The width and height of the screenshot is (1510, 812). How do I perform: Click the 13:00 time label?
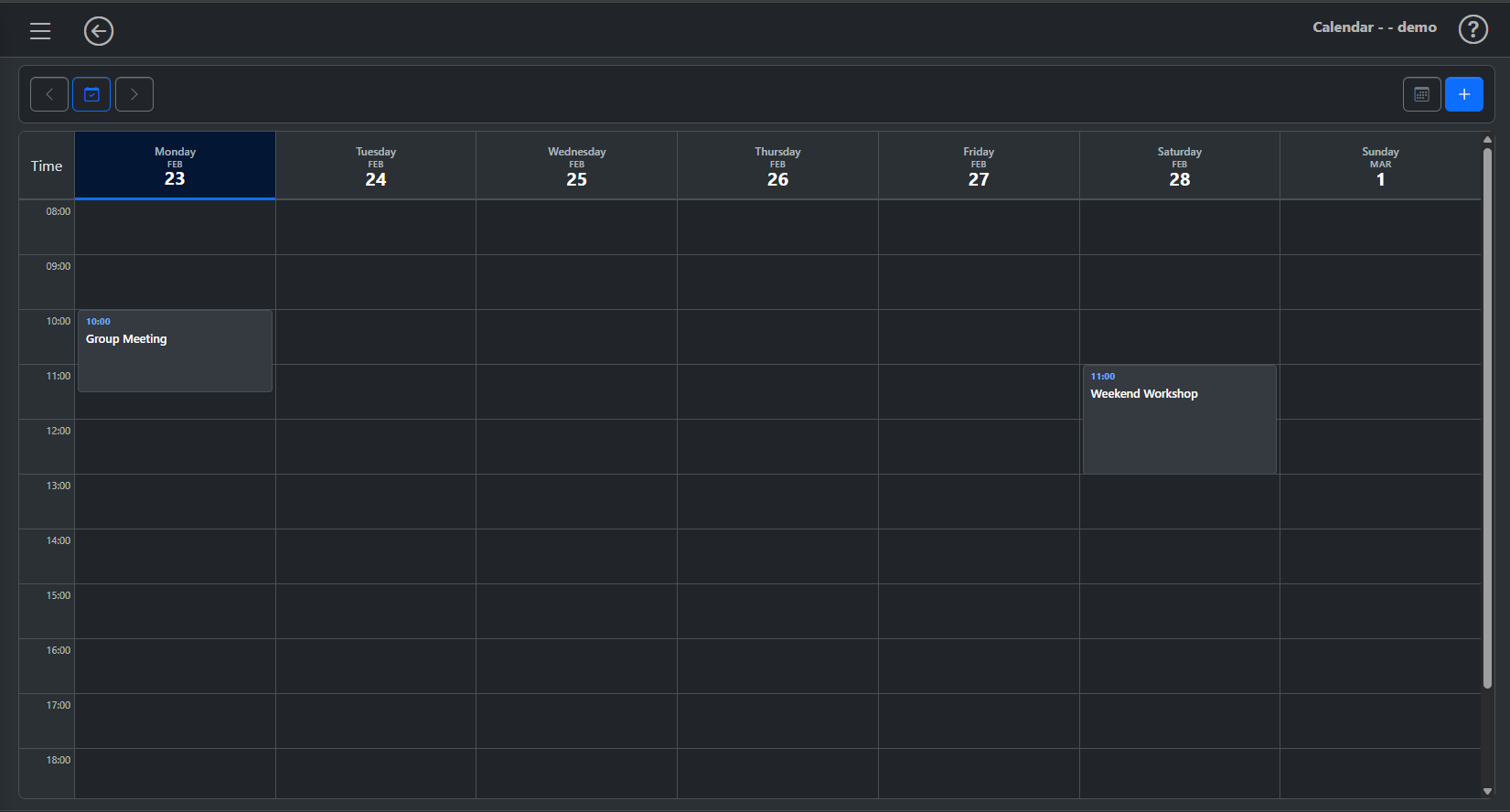click(x=59, y=486)
